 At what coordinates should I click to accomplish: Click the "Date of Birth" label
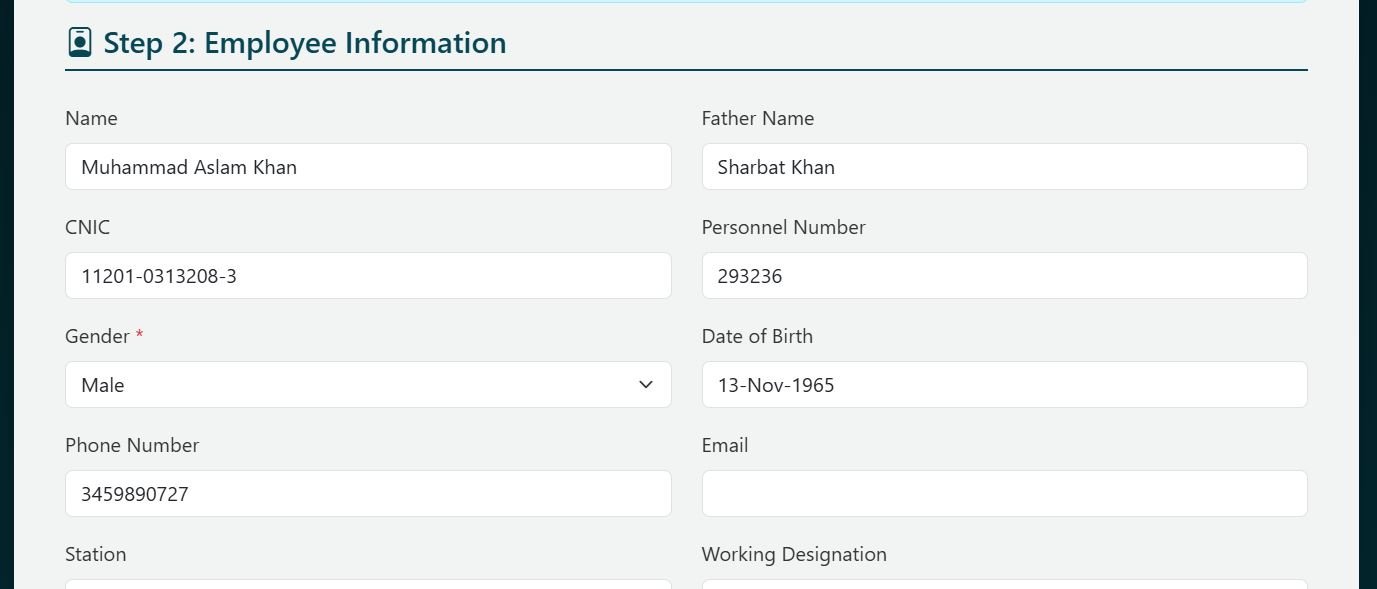pyautogui.click(x=757, y=336)
